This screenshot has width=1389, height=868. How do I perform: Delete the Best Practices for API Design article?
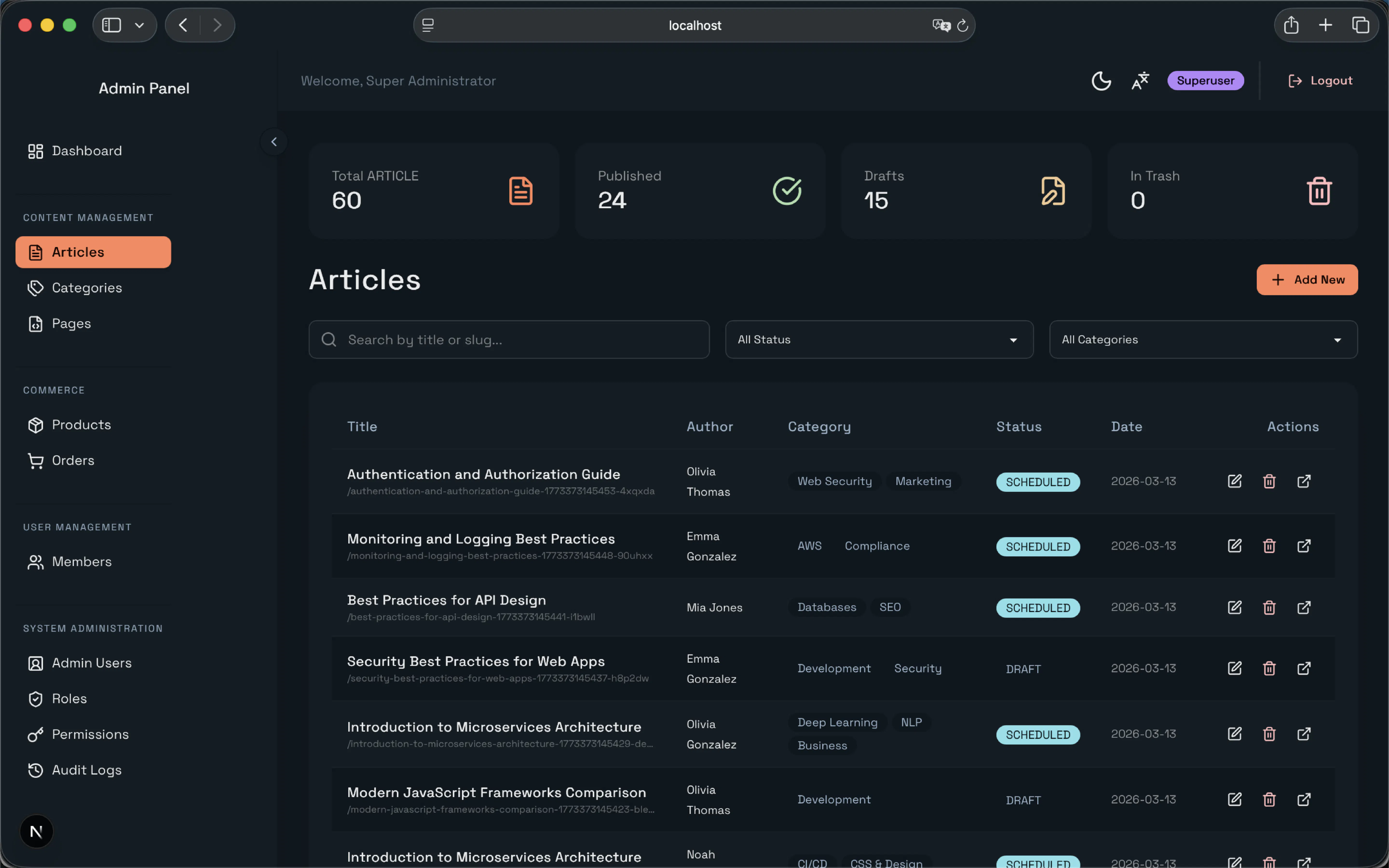click(x=1269, y=607)
